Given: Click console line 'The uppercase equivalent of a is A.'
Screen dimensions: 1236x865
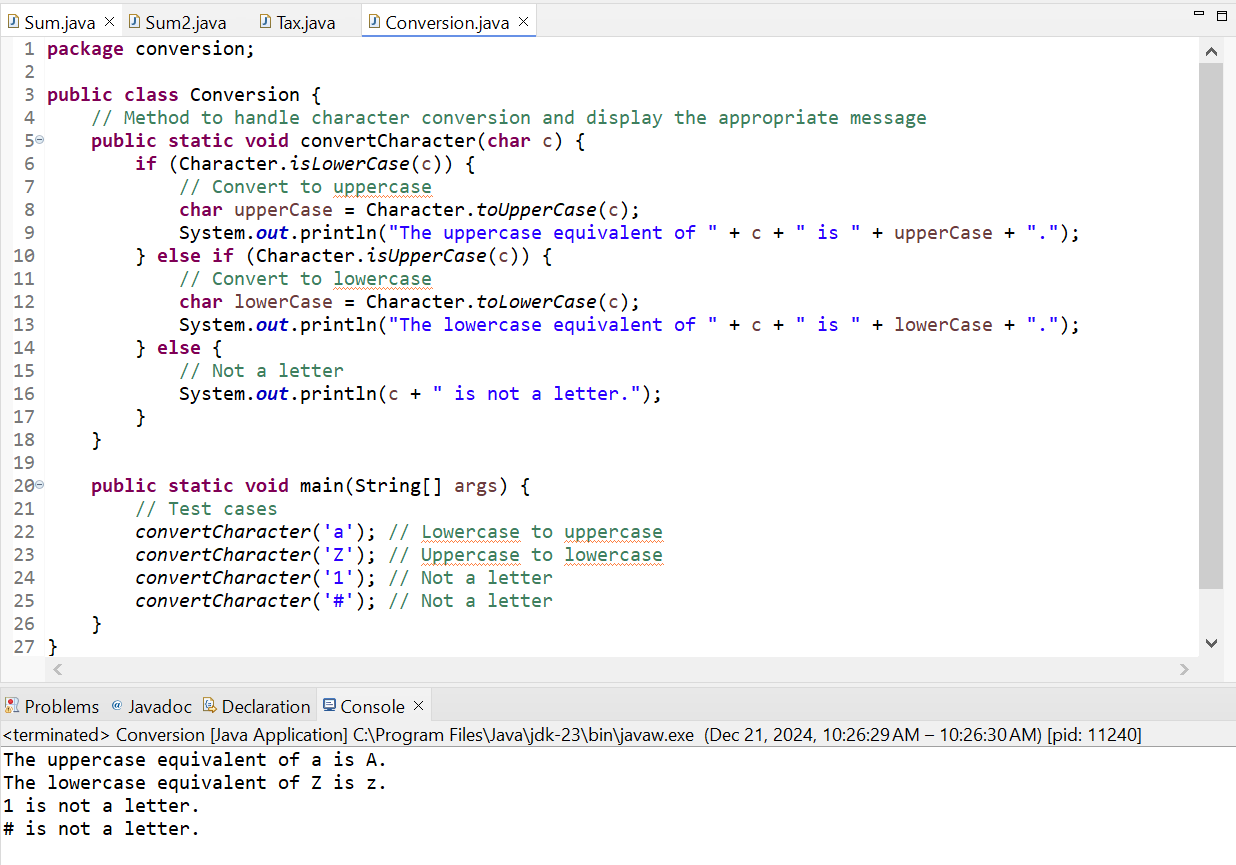Looking at the screenshot, I should [x=195, y=760].
